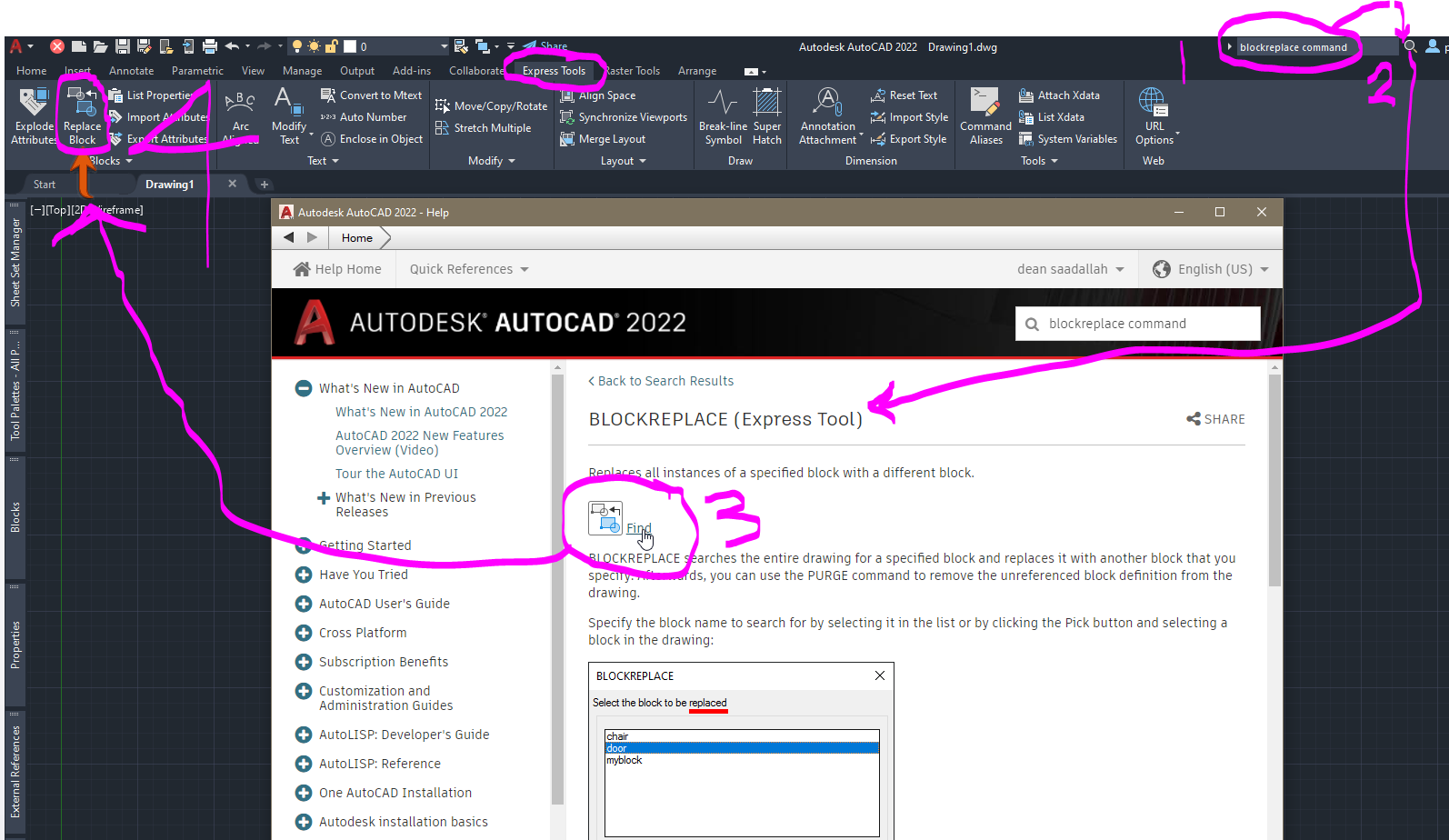Open What's New in AutoCAD 2022 link
Viewport: 1449px width, 840px height.
point(421,412)
